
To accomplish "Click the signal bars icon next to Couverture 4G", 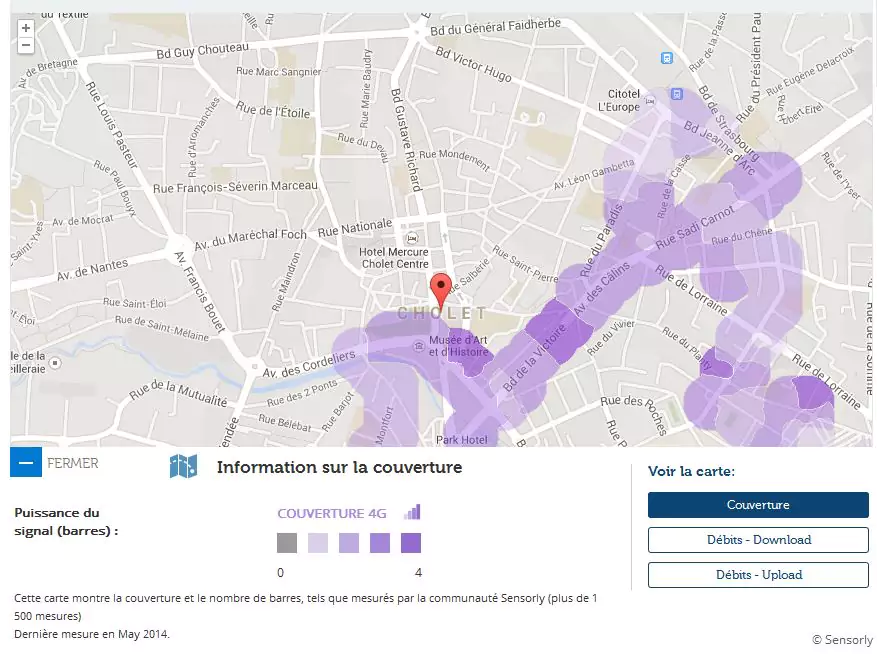I will coord(412,512).
